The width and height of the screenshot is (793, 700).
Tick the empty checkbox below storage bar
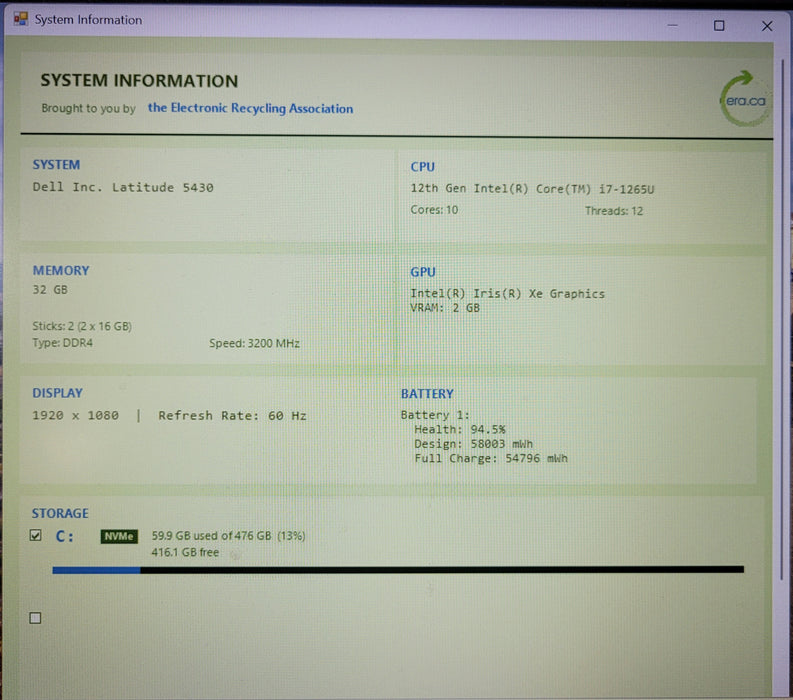35,618
